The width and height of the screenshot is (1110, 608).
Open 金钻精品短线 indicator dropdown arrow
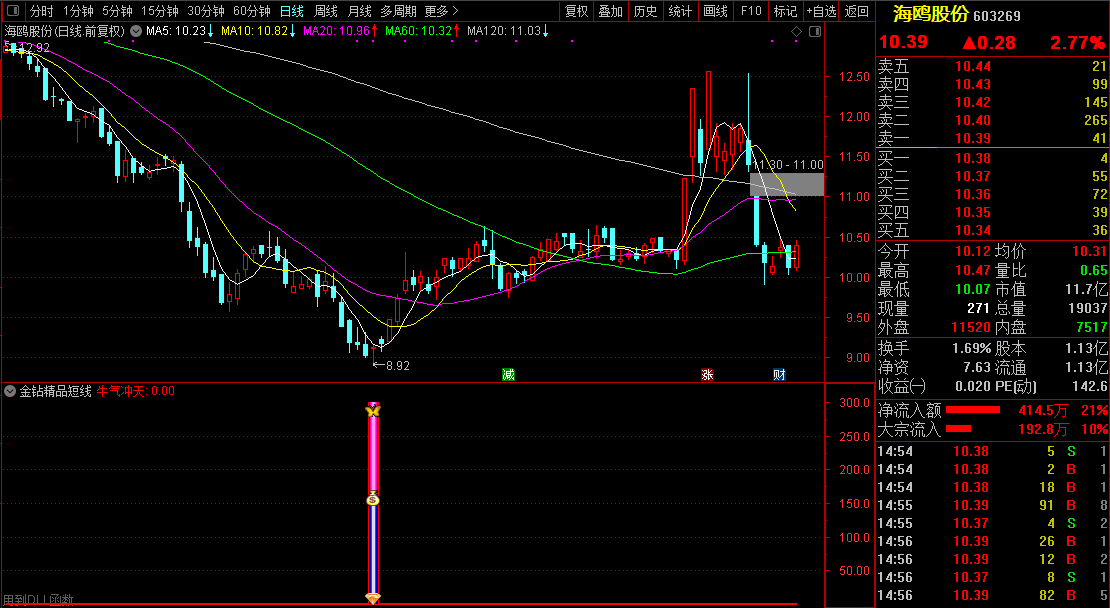11,391
